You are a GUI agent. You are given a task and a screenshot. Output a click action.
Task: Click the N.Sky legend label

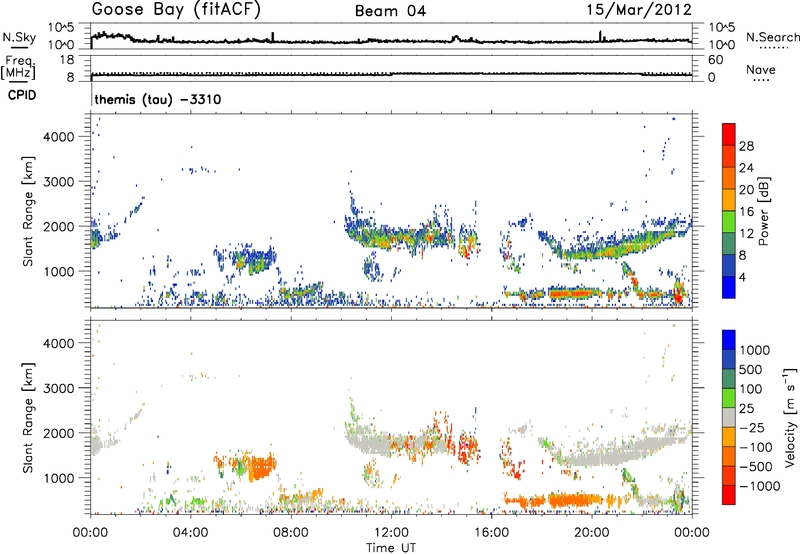click(x=19, y=37)
